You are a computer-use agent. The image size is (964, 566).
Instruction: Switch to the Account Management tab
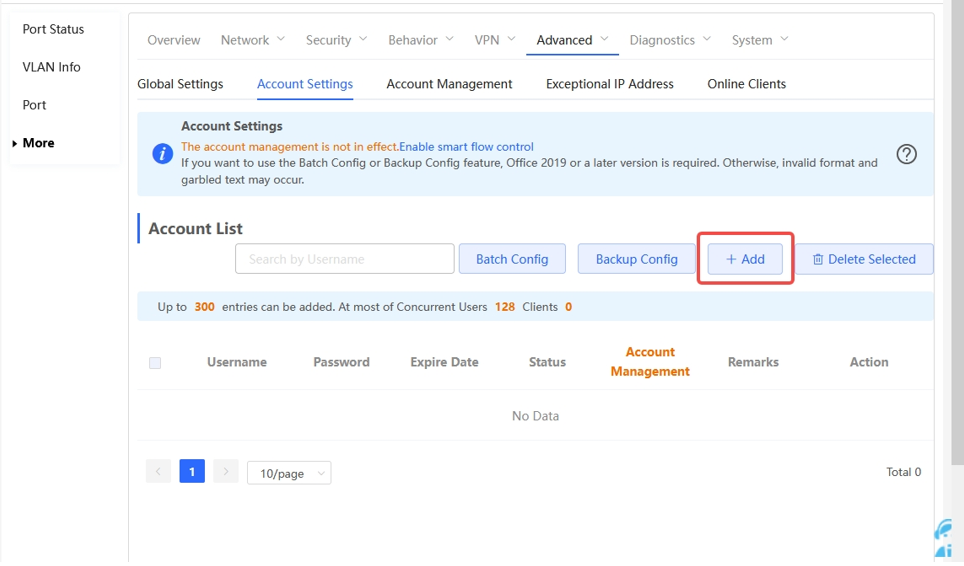click(449, 84)
